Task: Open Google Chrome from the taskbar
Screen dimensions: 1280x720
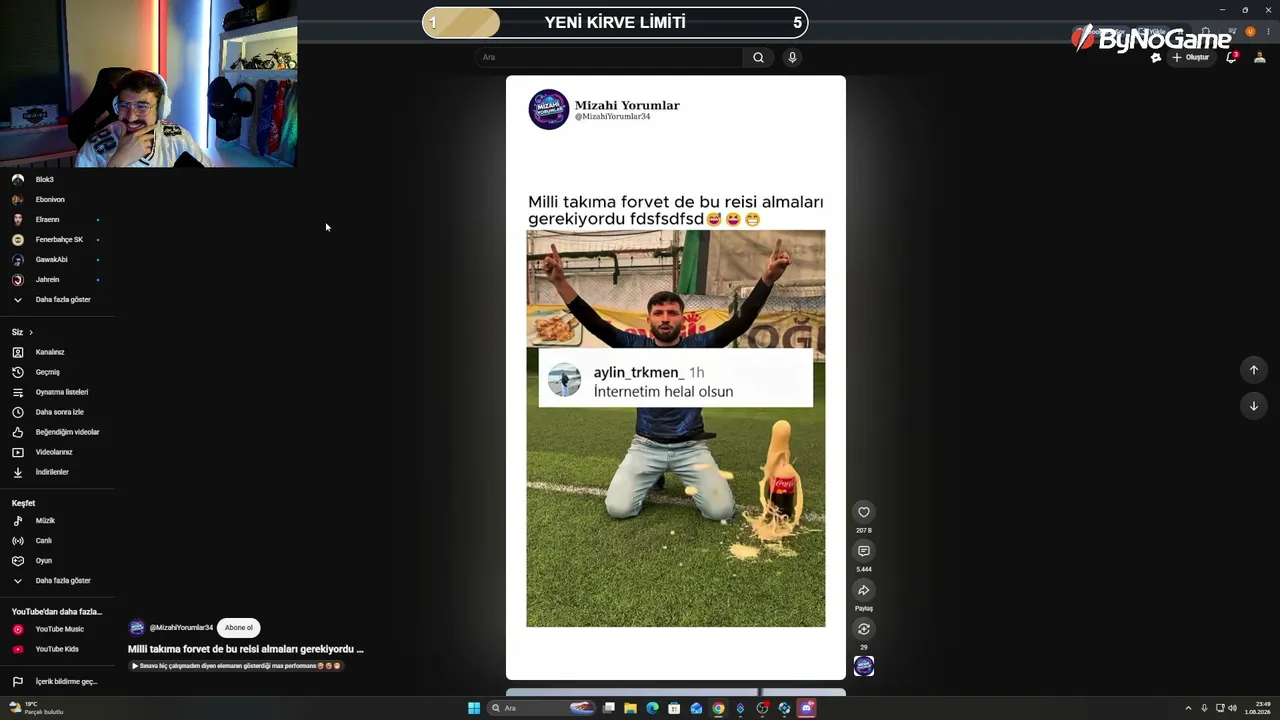Action: 718,708
